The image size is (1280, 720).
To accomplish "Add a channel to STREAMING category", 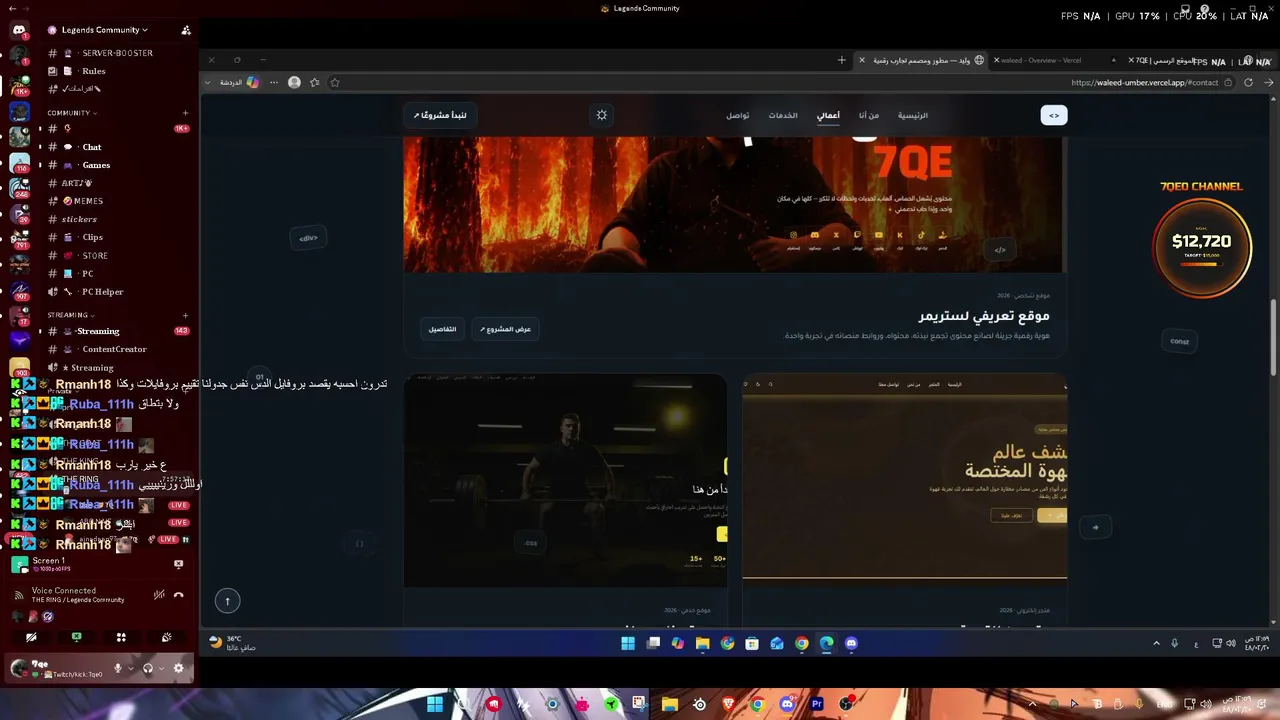I will pyautogui.click(x=186, y=315).
